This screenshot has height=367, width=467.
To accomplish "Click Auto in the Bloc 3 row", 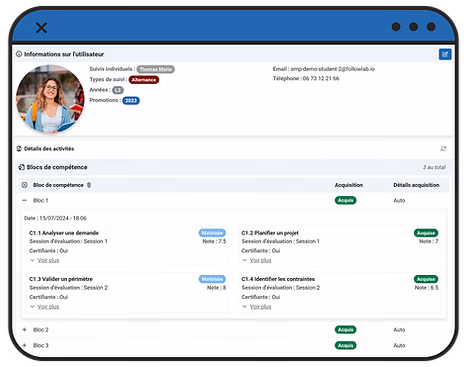I will tap(399, 345).
